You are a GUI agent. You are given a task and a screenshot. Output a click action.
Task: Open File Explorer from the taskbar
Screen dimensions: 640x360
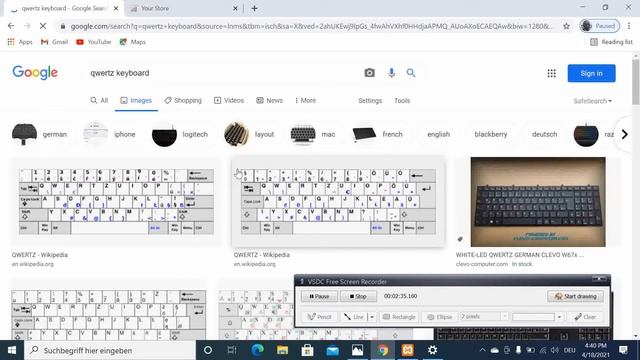pos(282,350)
